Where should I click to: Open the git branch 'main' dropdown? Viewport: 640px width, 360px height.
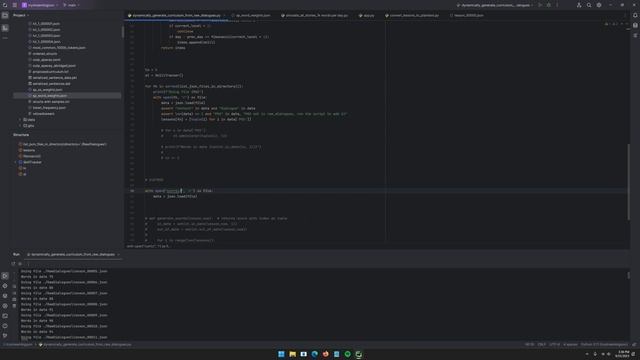[x=71, y=5]
